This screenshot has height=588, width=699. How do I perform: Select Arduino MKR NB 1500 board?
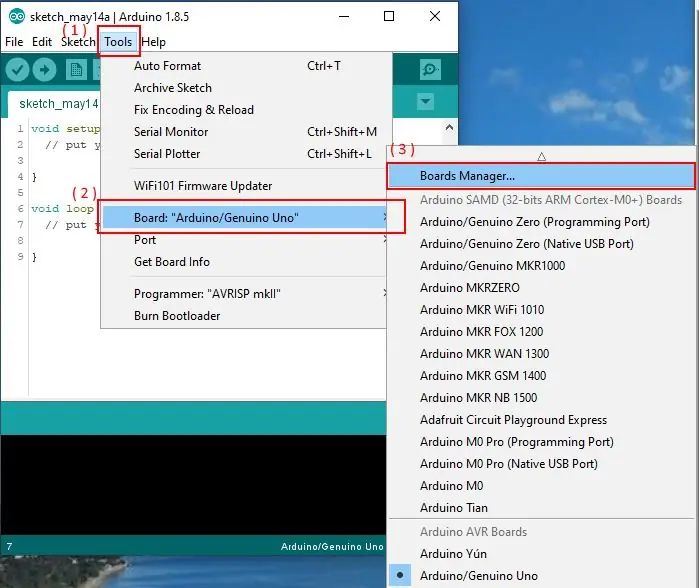tap(541, 398)
